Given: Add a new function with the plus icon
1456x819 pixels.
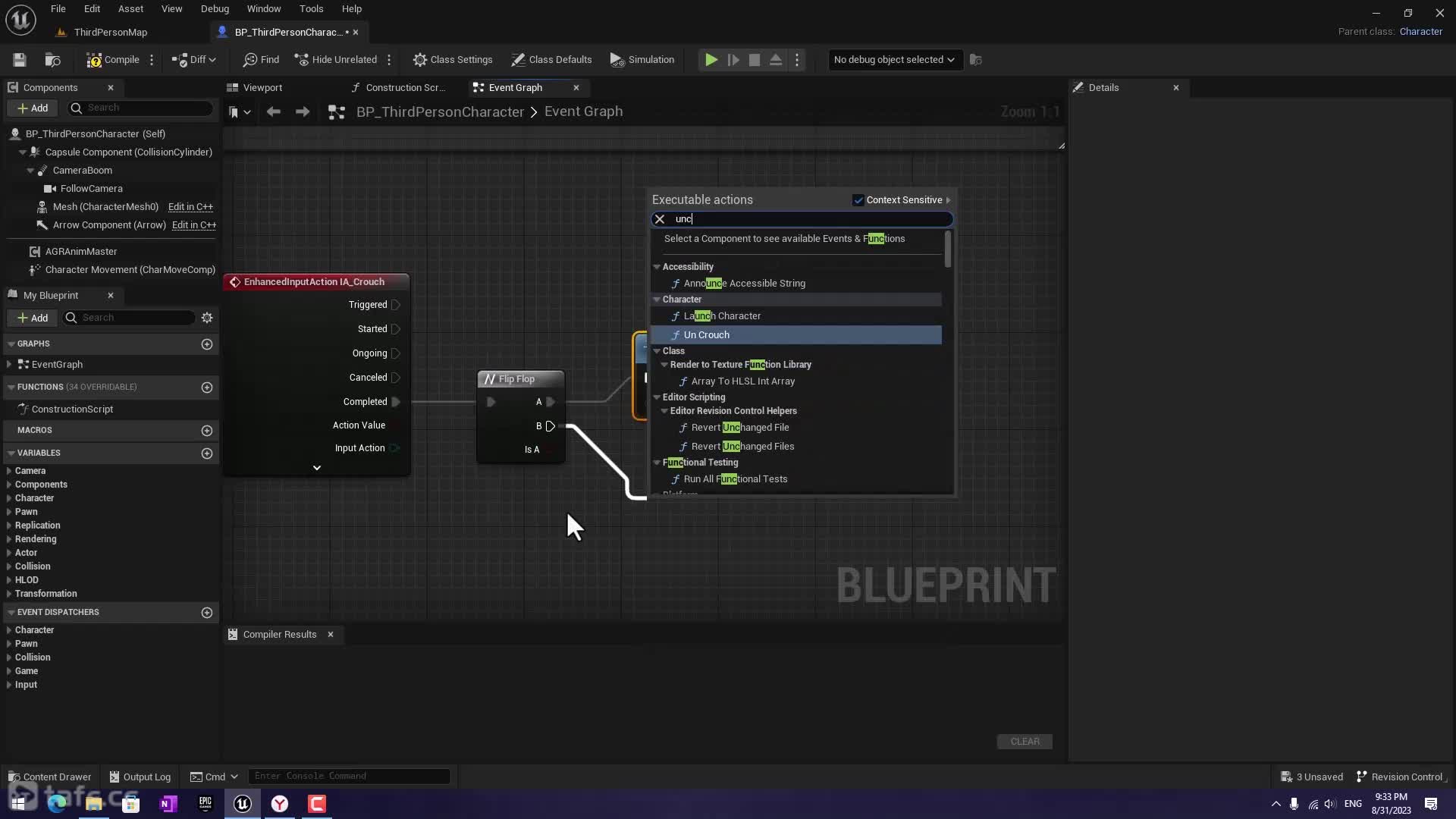Looking at the screenshot, I should point(207,388).
